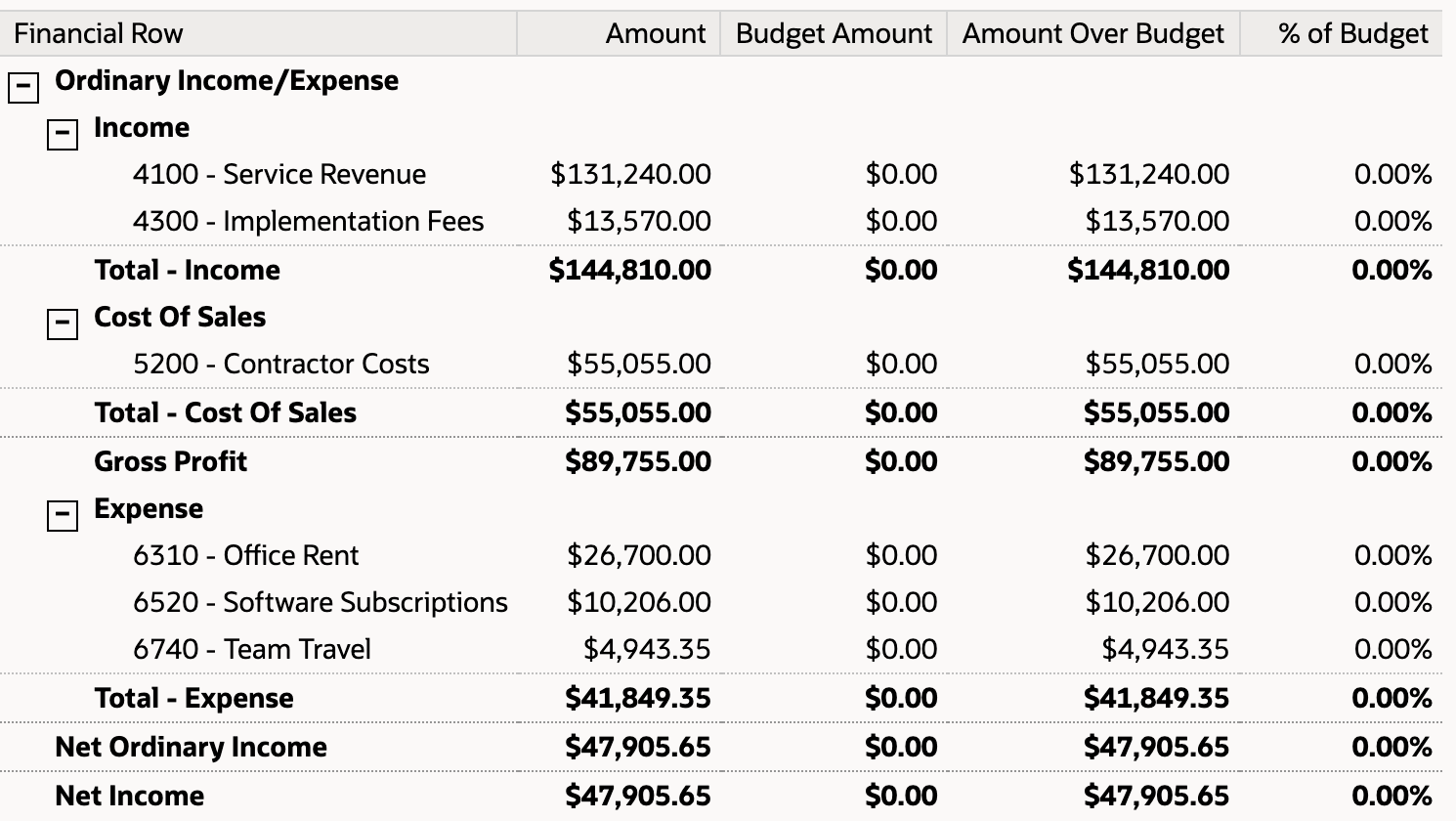Click the Total - Income row label

click(x=188, y=270)
